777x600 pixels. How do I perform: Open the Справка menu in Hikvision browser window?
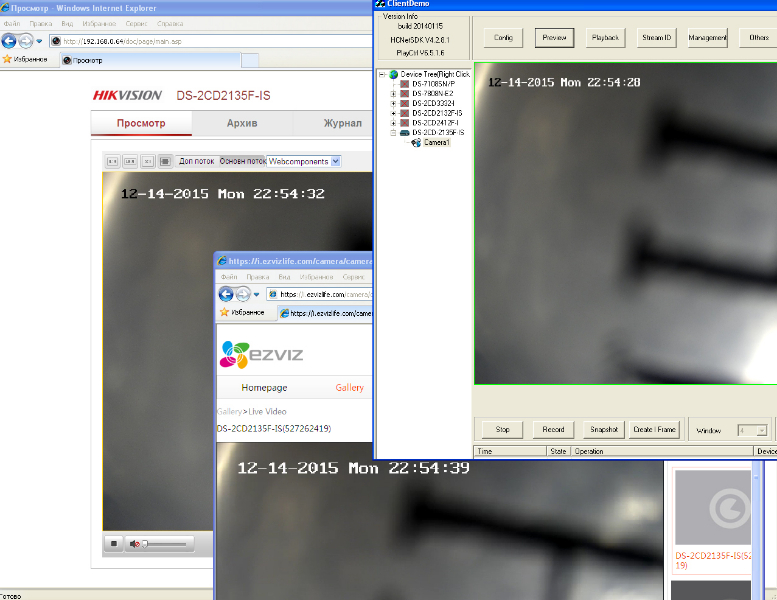coord(170,23)
